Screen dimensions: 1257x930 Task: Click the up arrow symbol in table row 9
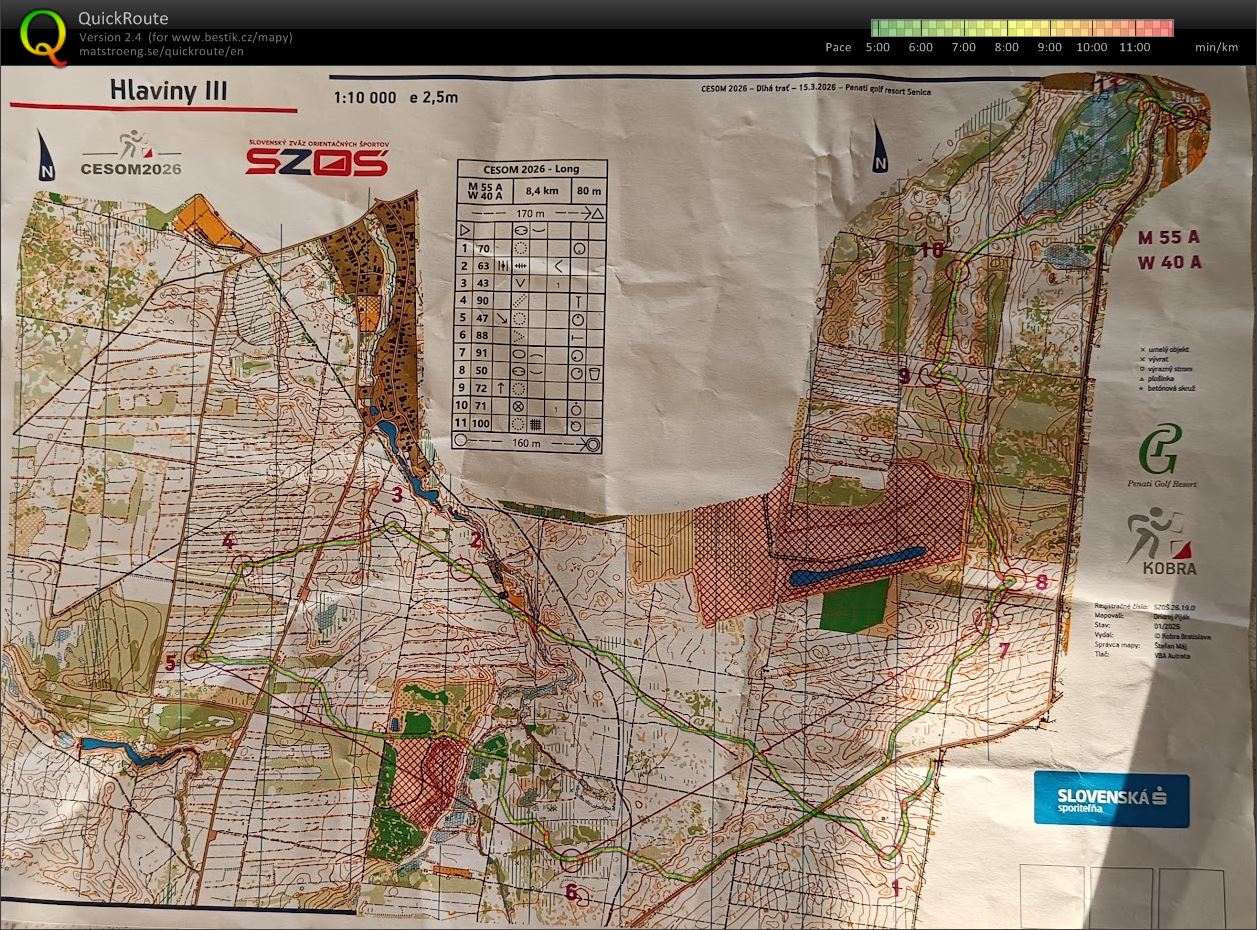[x=500, y=388]
